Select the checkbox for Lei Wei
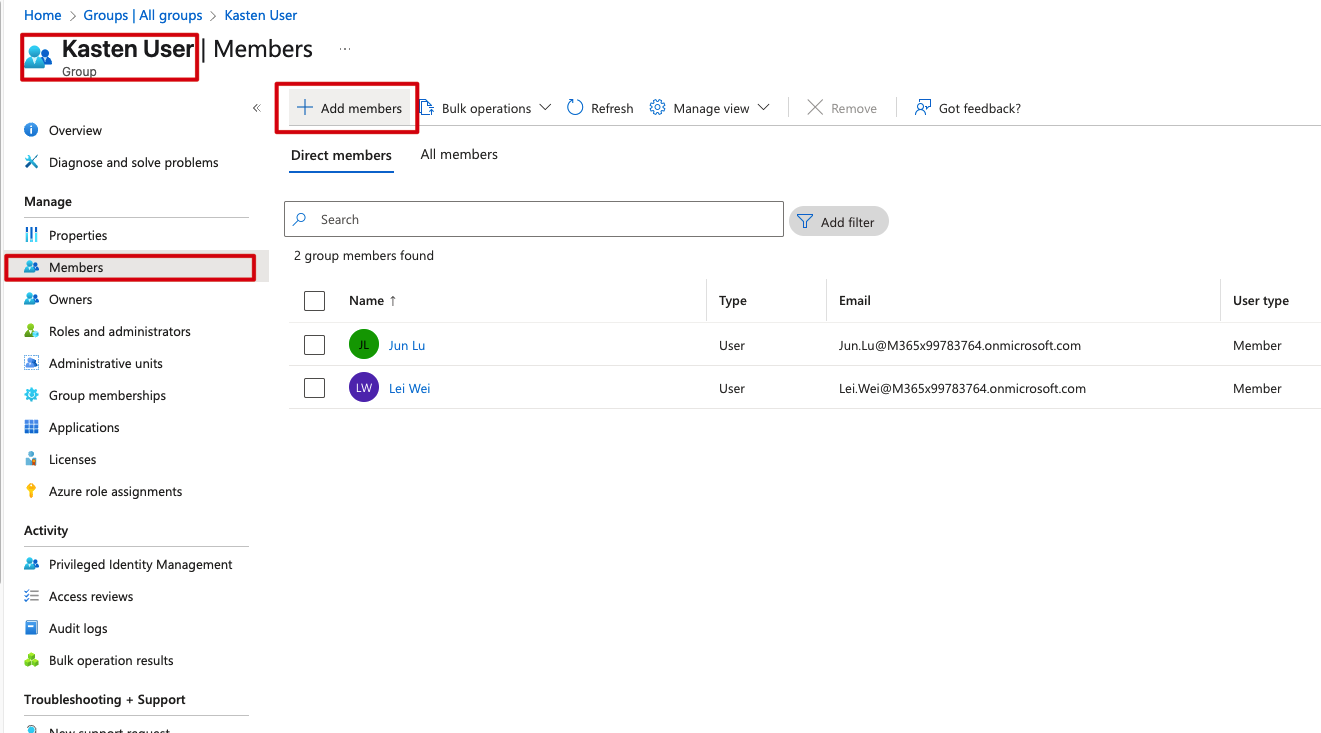Image resolution: width=1321 pixels, height=733 pixels. click(x=314, y=388)
